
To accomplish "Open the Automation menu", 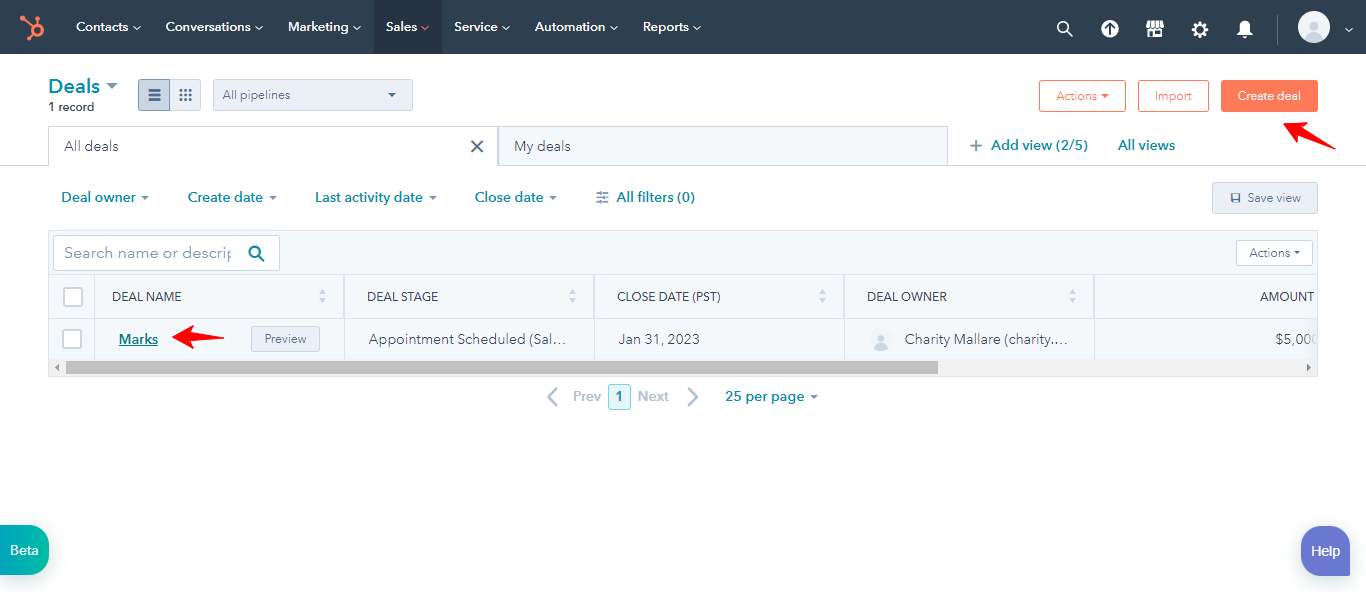I will [576, 27].
